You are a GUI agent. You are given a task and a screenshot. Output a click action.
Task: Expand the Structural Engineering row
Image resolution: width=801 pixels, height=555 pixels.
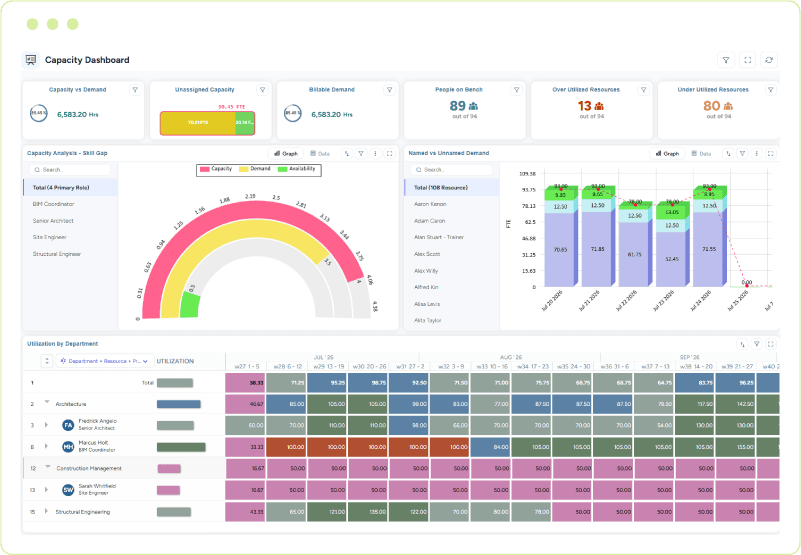point(46,511)
